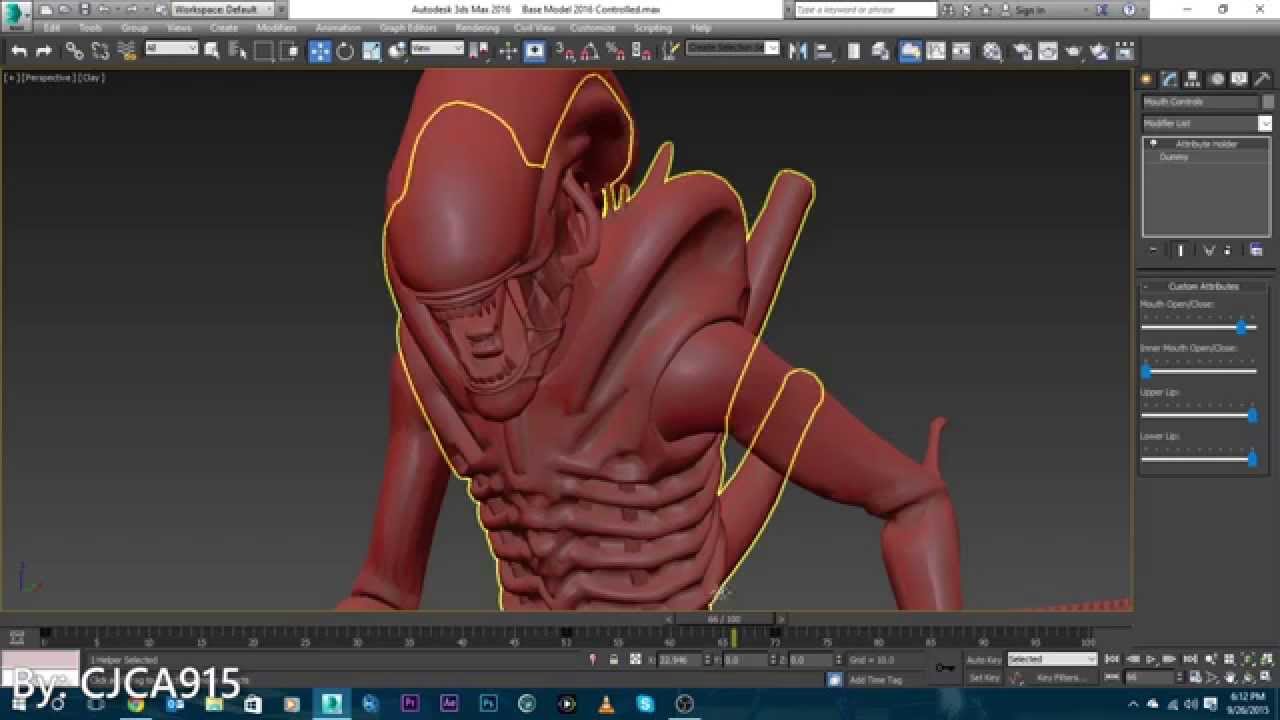Switch to the Create command panel tab
The height and width of the screenshot is (720, 1280).
[x=1147, y=79]
